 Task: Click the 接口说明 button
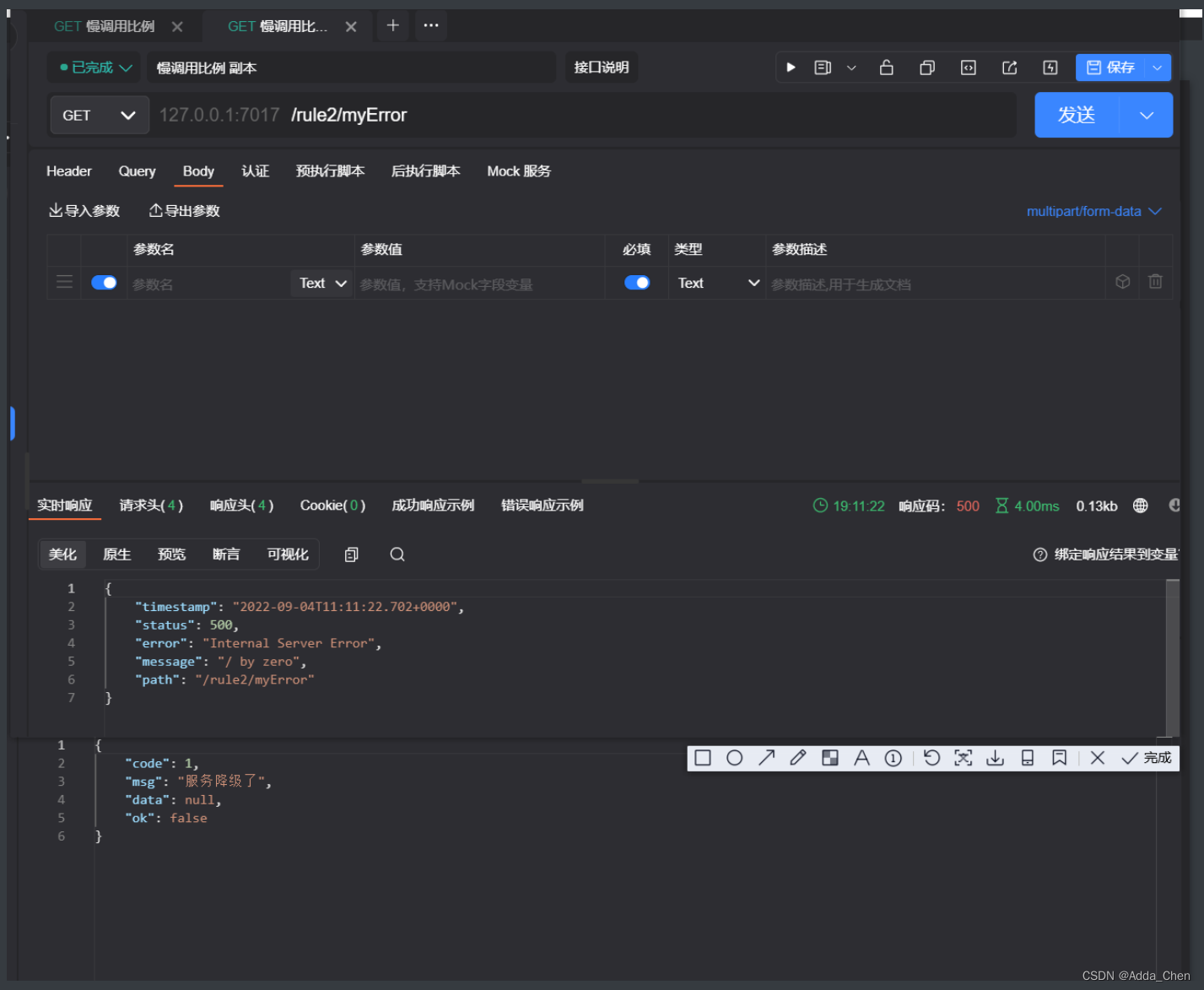point(602,68)
